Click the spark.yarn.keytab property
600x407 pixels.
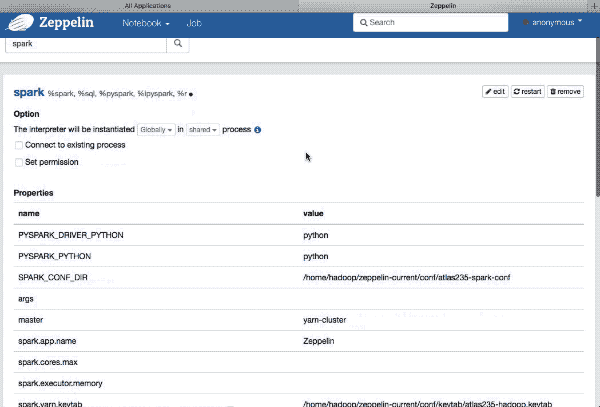coord(50,404)
